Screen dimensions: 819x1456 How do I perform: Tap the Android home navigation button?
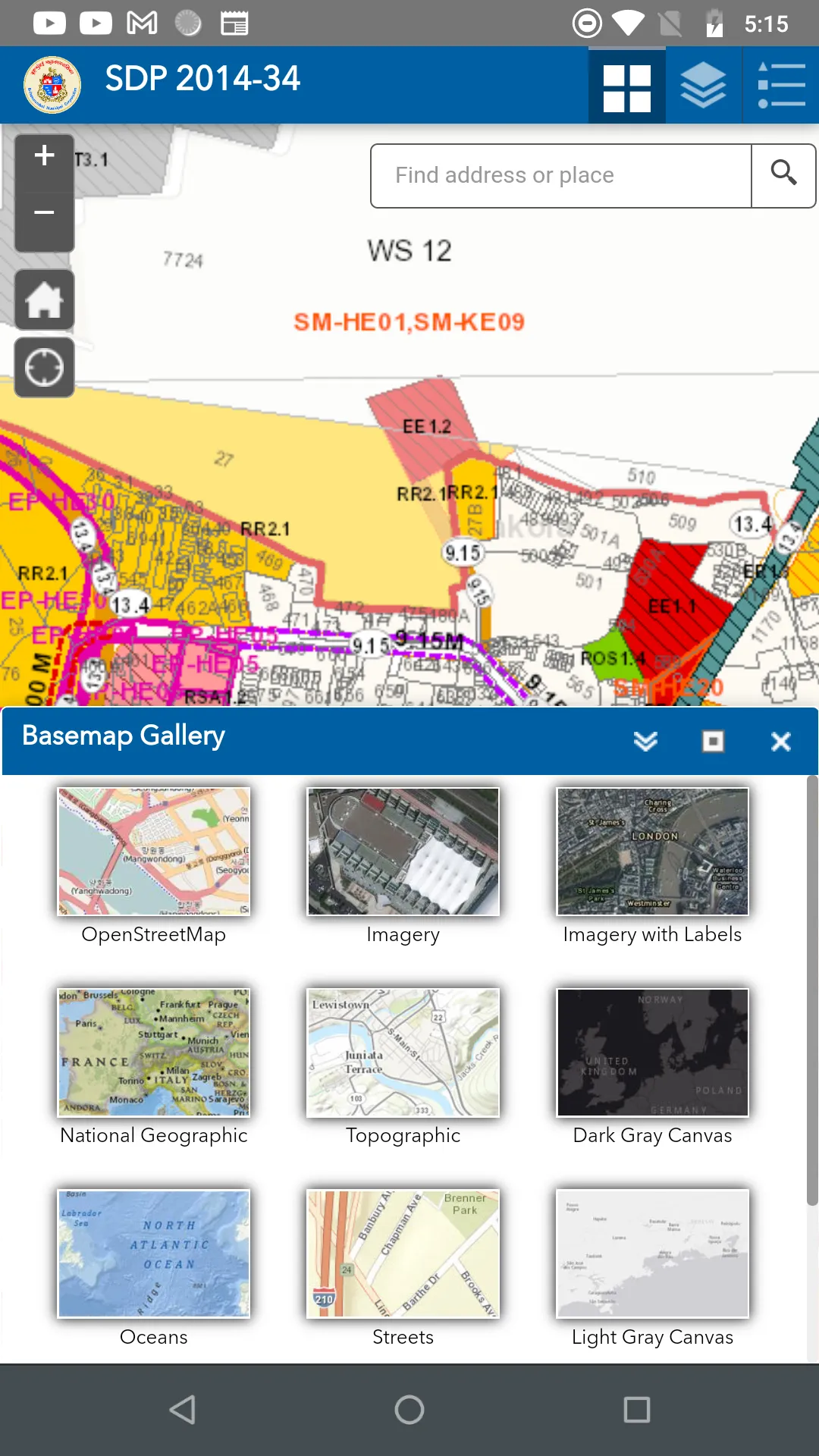409,1410
